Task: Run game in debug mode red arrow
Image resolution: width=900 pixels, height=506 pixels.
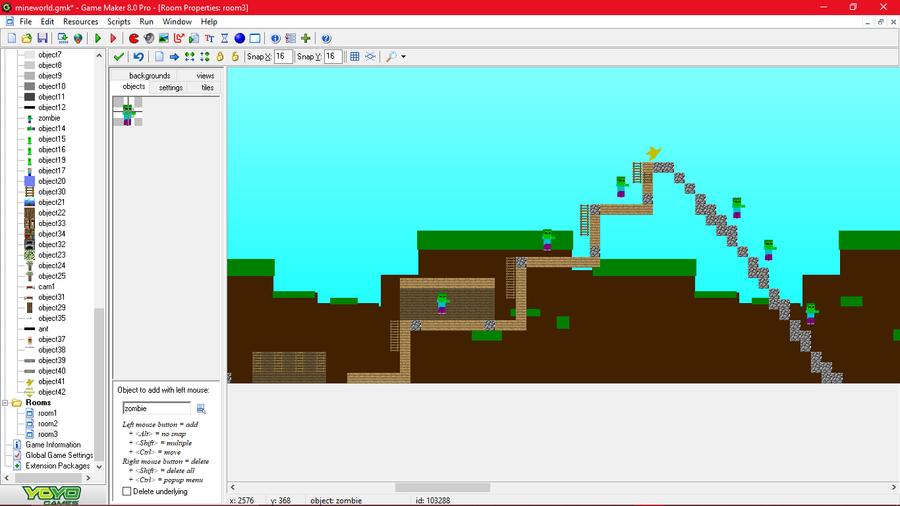Action: 113,38
